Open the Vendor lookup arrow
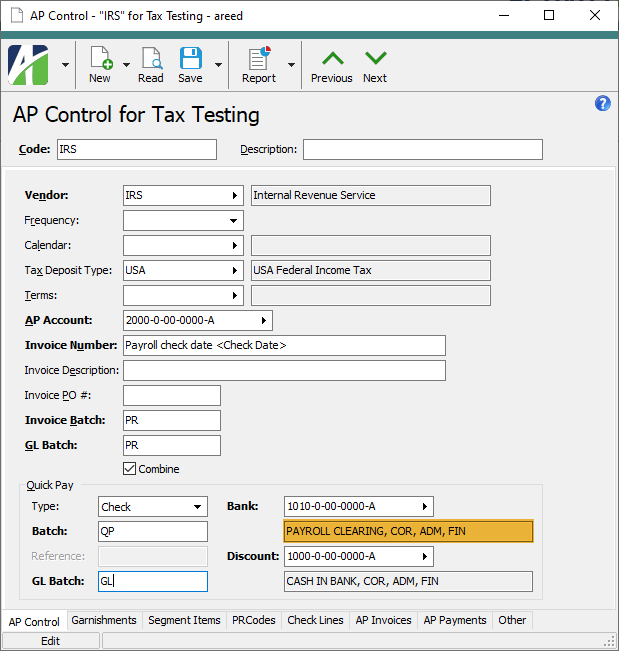This screenshot has height=651, width=619. [x=235, y=195]
